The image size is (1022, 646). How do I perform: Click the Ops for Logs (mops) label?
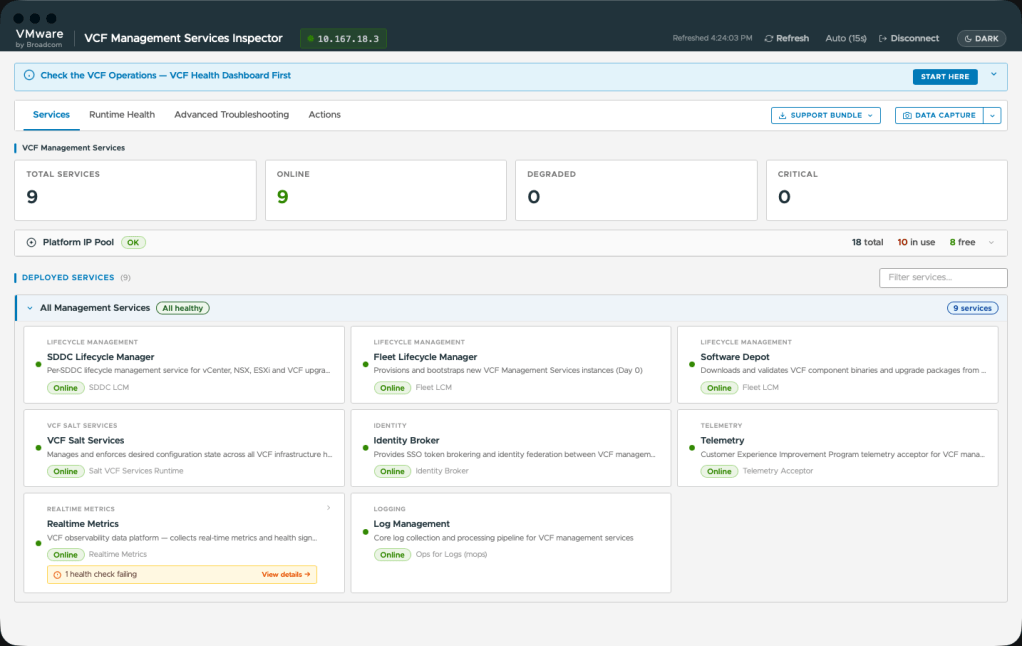click(x=451, y=554)
